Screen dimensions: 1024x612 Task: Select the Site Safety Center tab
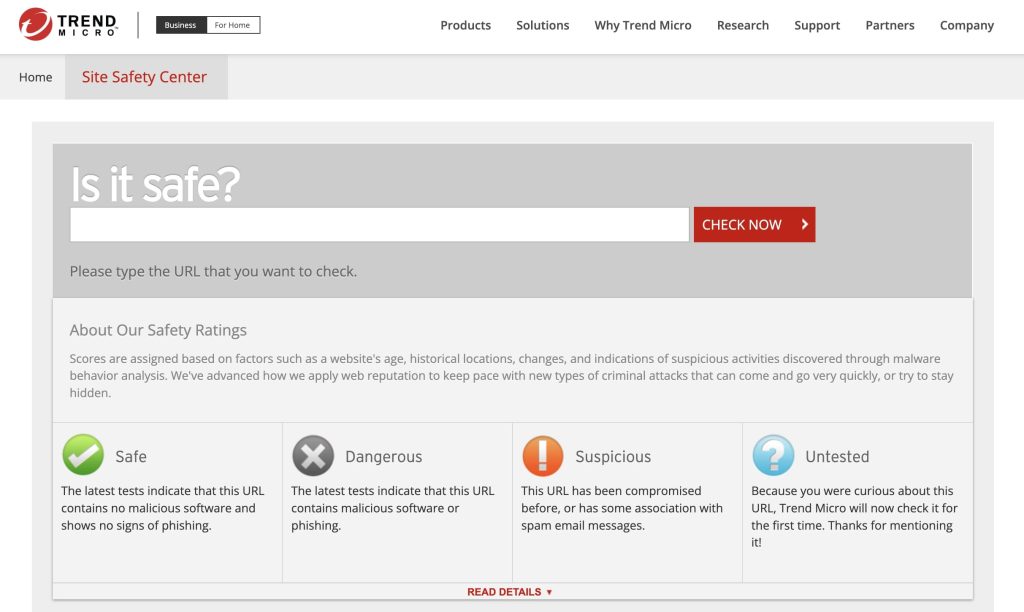tap(144, 77)
